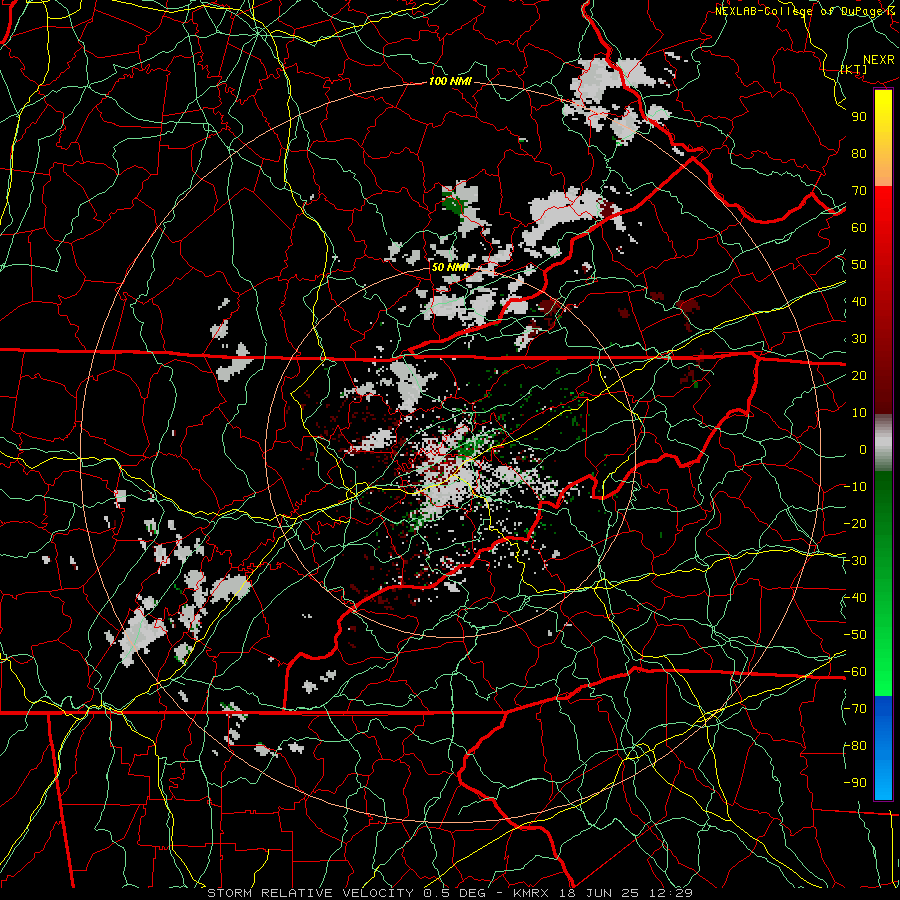Screen dimensions: 900x900
Task: Click the "NEXR" label above the color scale
Action: (x=879, y=60)
